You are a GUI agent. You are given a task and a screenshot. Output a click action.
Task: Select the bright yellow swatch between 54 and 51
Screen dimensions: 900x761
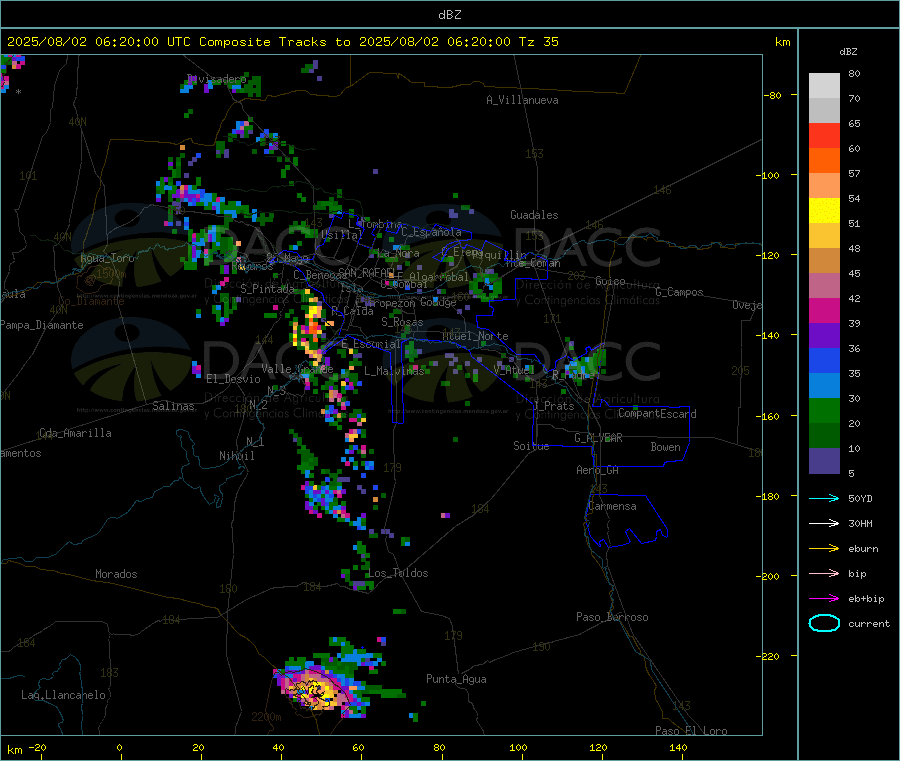pos(824,211)
